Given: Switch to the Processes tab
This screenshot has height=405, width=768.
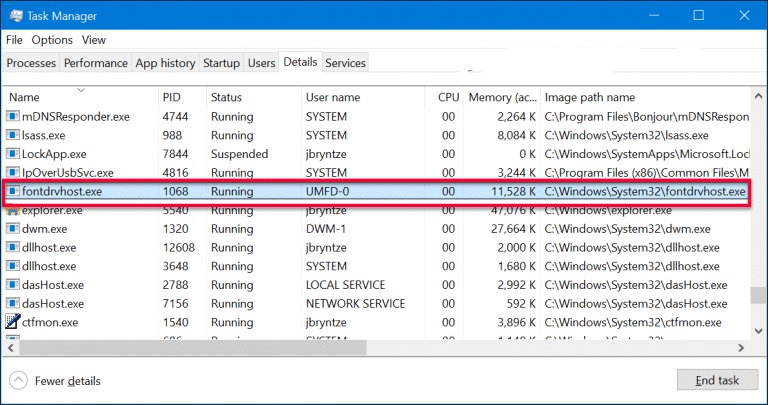Looking at the screenshot, I should 31,63.
